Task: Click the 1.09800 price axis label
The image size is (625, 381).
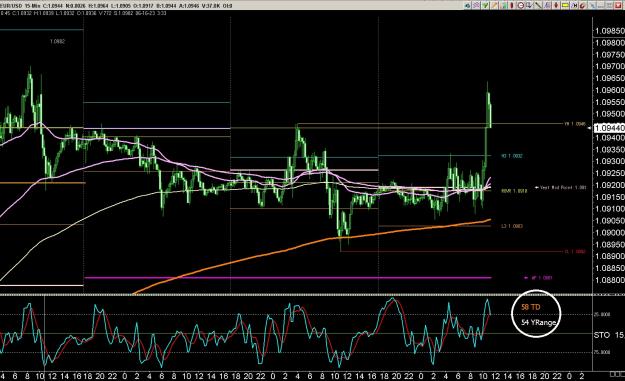Action: [x=610, y=43]
